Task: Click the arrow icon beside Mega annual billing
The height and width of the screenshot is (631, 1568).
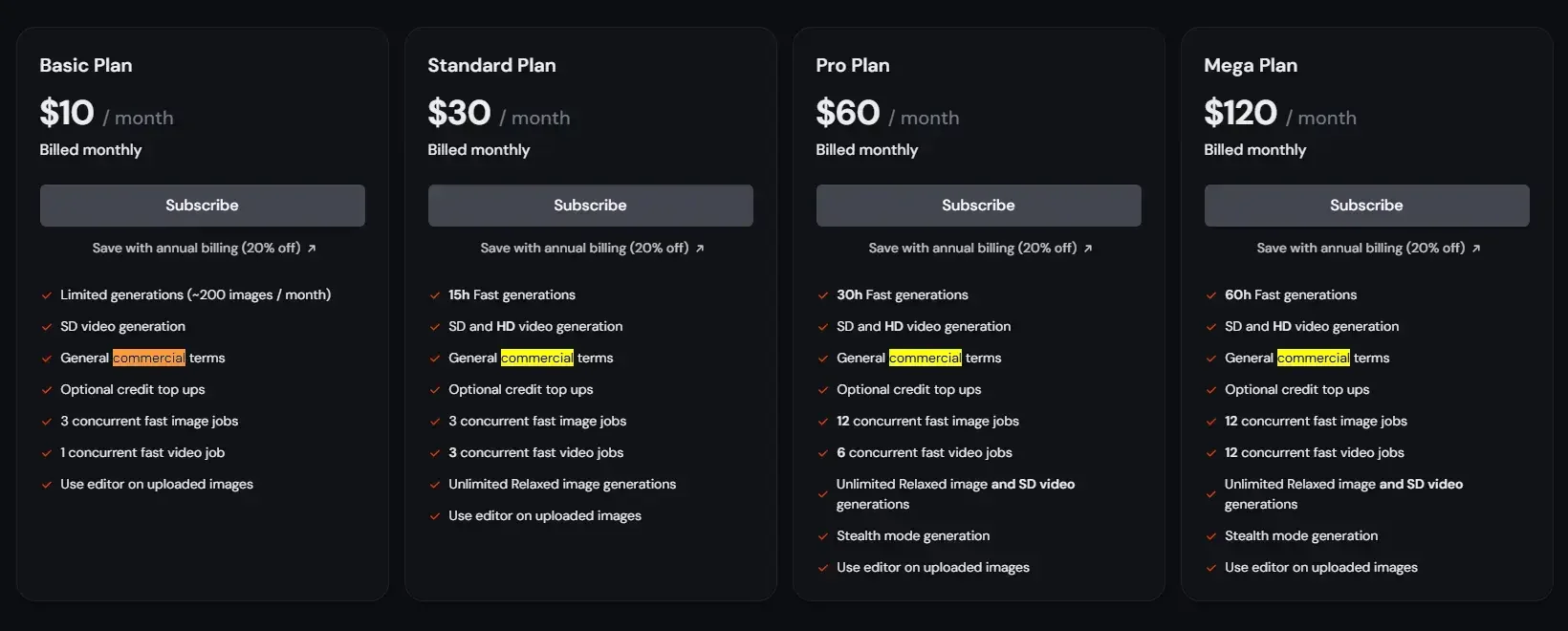Action: point(1476,249)
